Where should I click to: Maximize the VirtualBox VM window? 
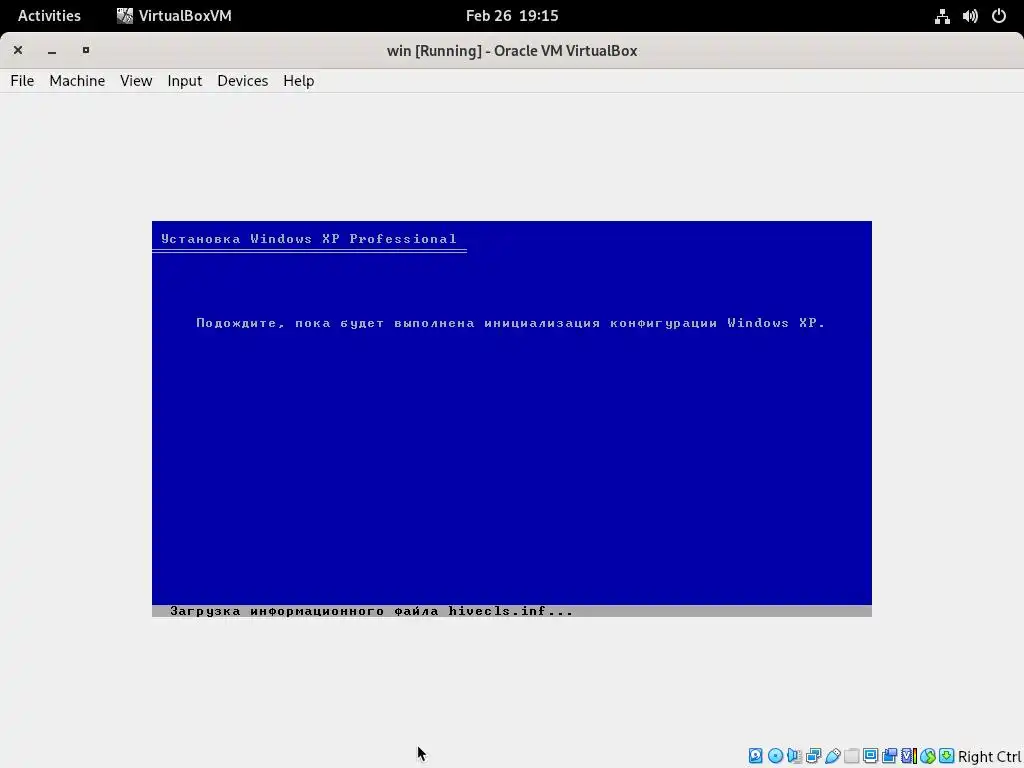pos(86,50)
